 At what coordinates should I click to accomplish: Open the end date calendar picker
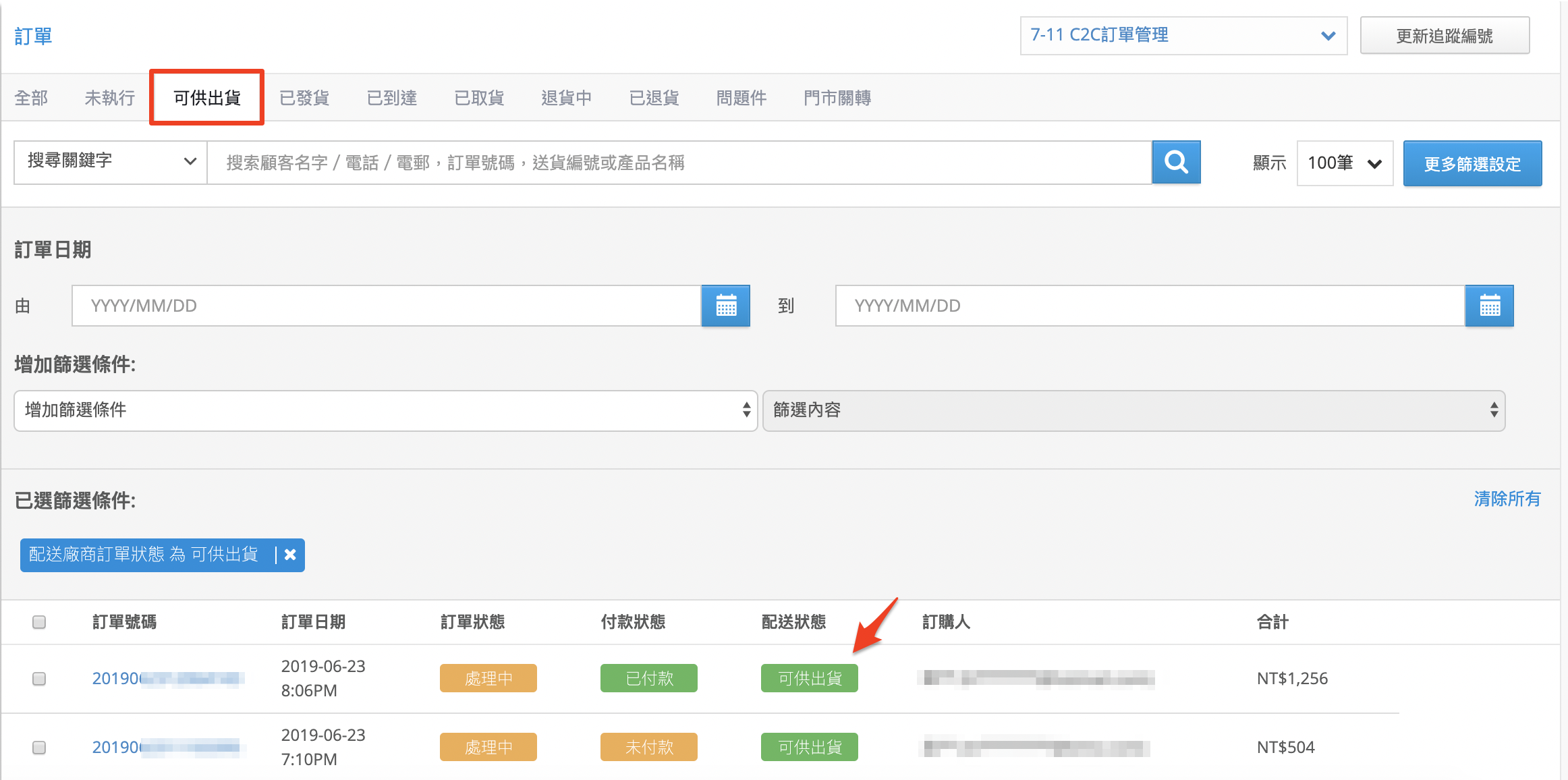coord(1490,306)
